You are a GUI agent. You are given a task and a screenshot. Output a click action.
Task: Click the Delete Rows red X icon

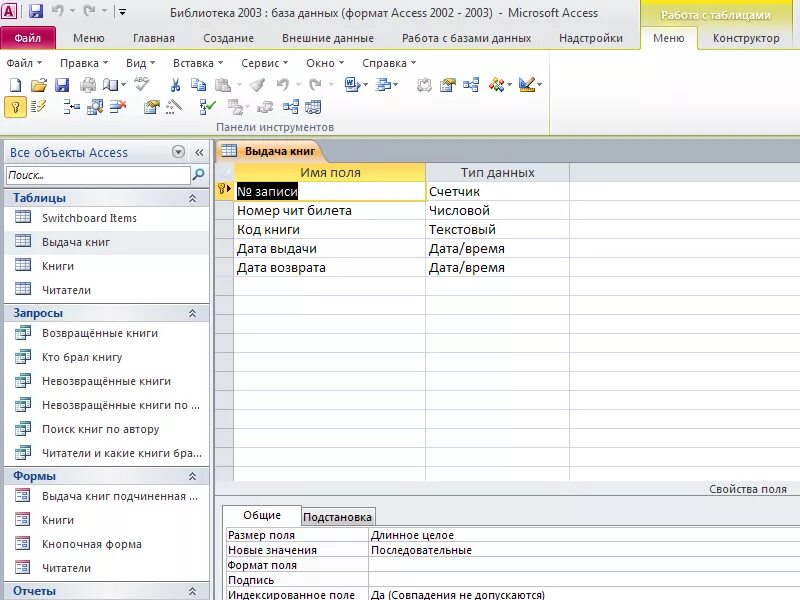tap(118, 107)
